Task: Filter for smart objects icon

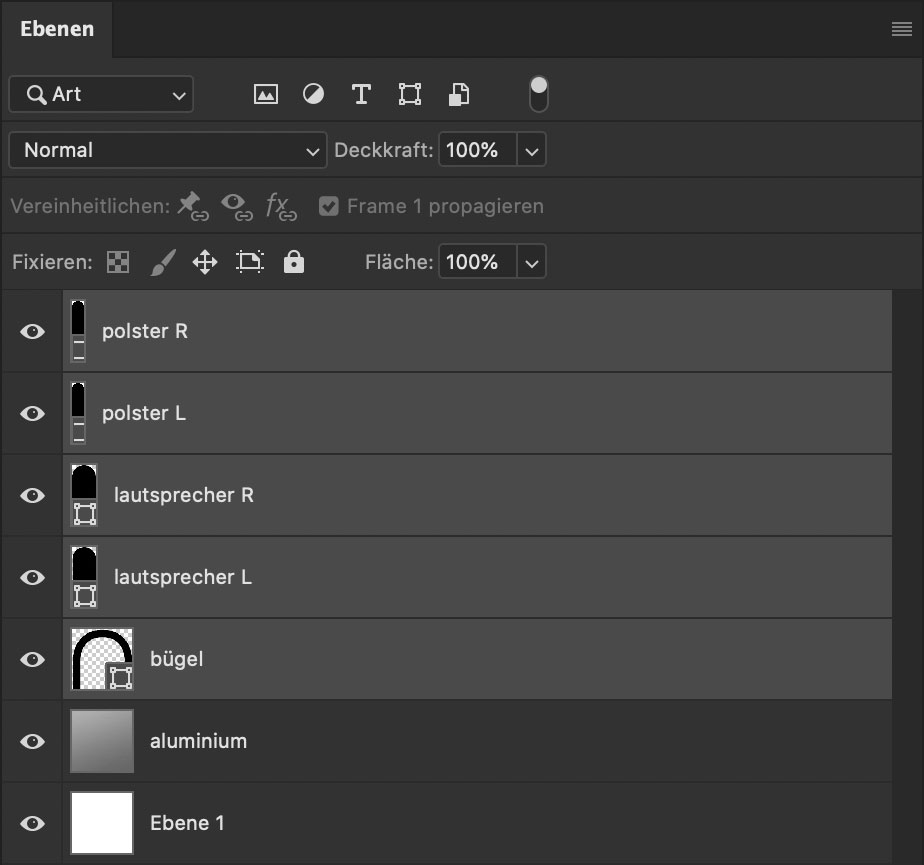Action: [x=459, y=94]
